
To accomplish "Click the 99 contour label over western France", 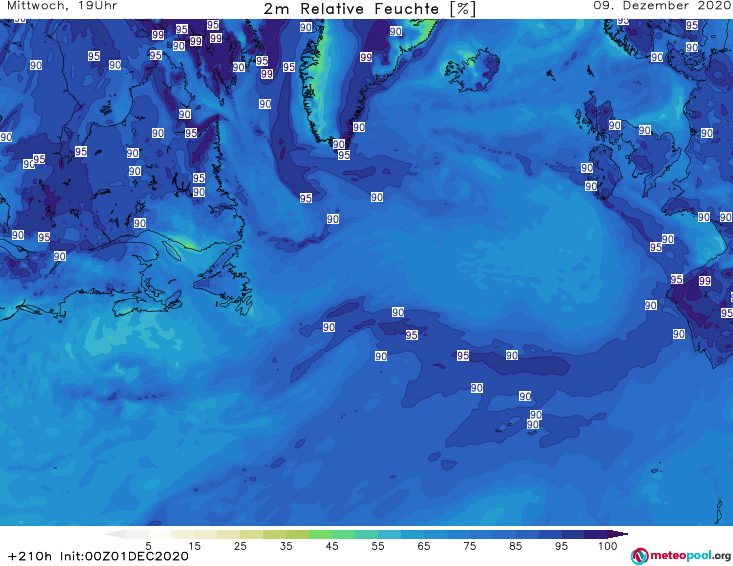I will pyautogui.click(x=705, y=281).
